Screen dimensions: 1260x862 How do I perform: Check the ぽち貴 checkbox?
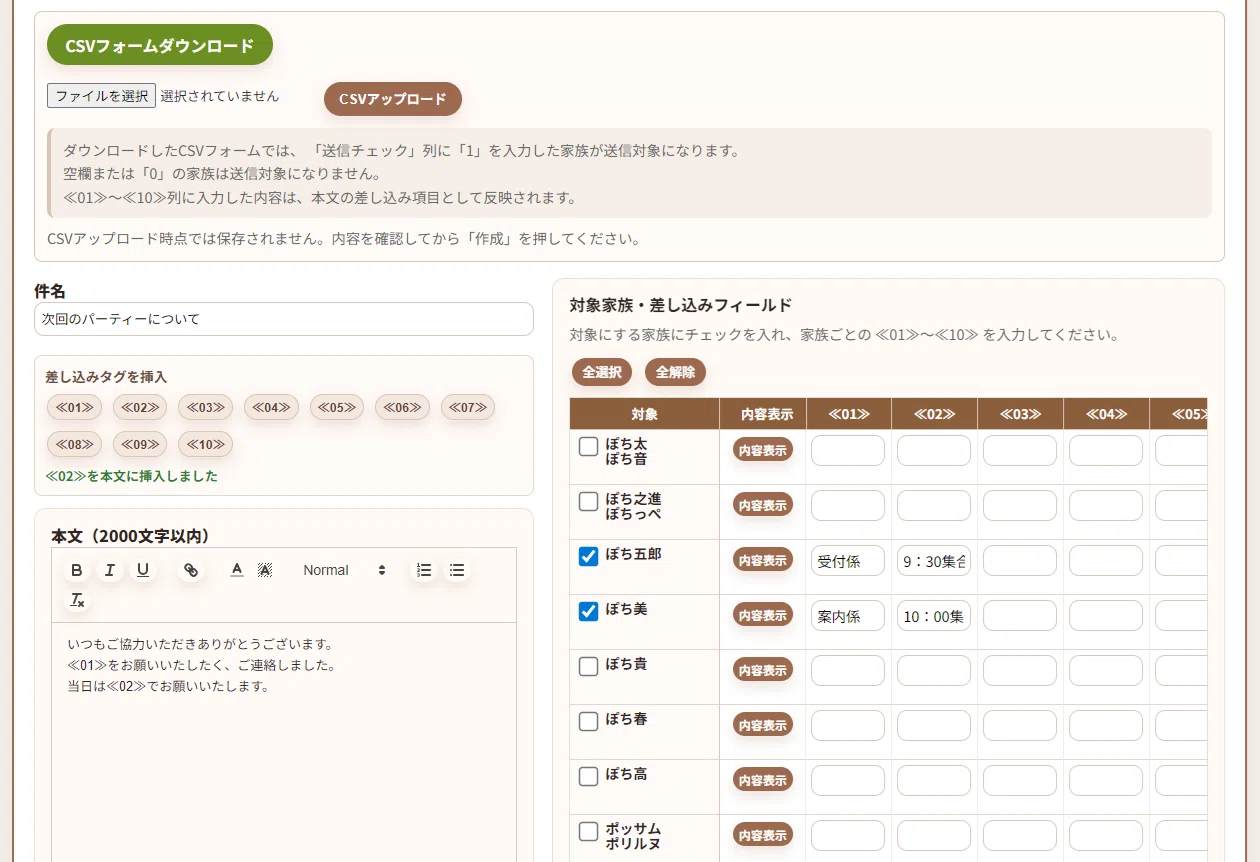[589, 667]
